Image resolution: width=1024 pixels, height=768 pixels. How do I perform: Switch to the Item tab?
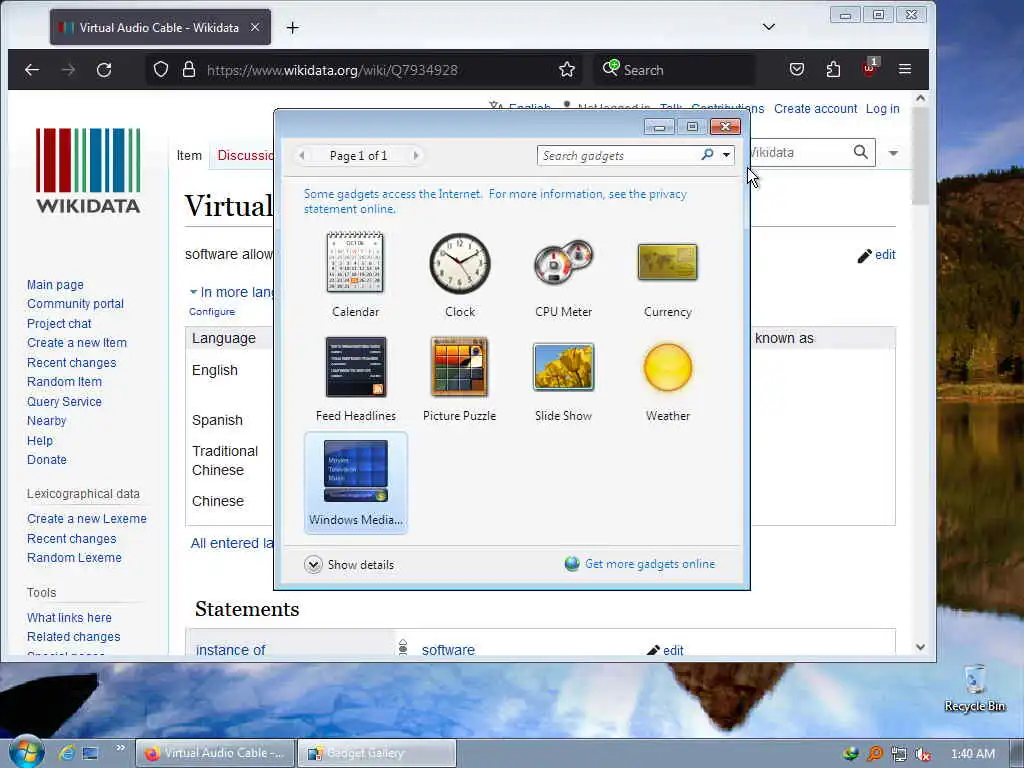(189, 155)
